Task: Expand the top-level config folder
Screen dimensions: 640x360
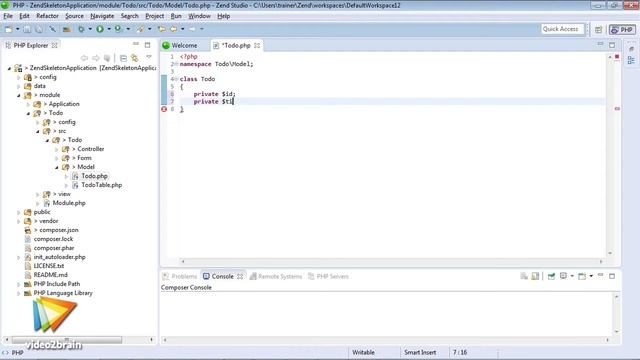Action: click(19, 77)
